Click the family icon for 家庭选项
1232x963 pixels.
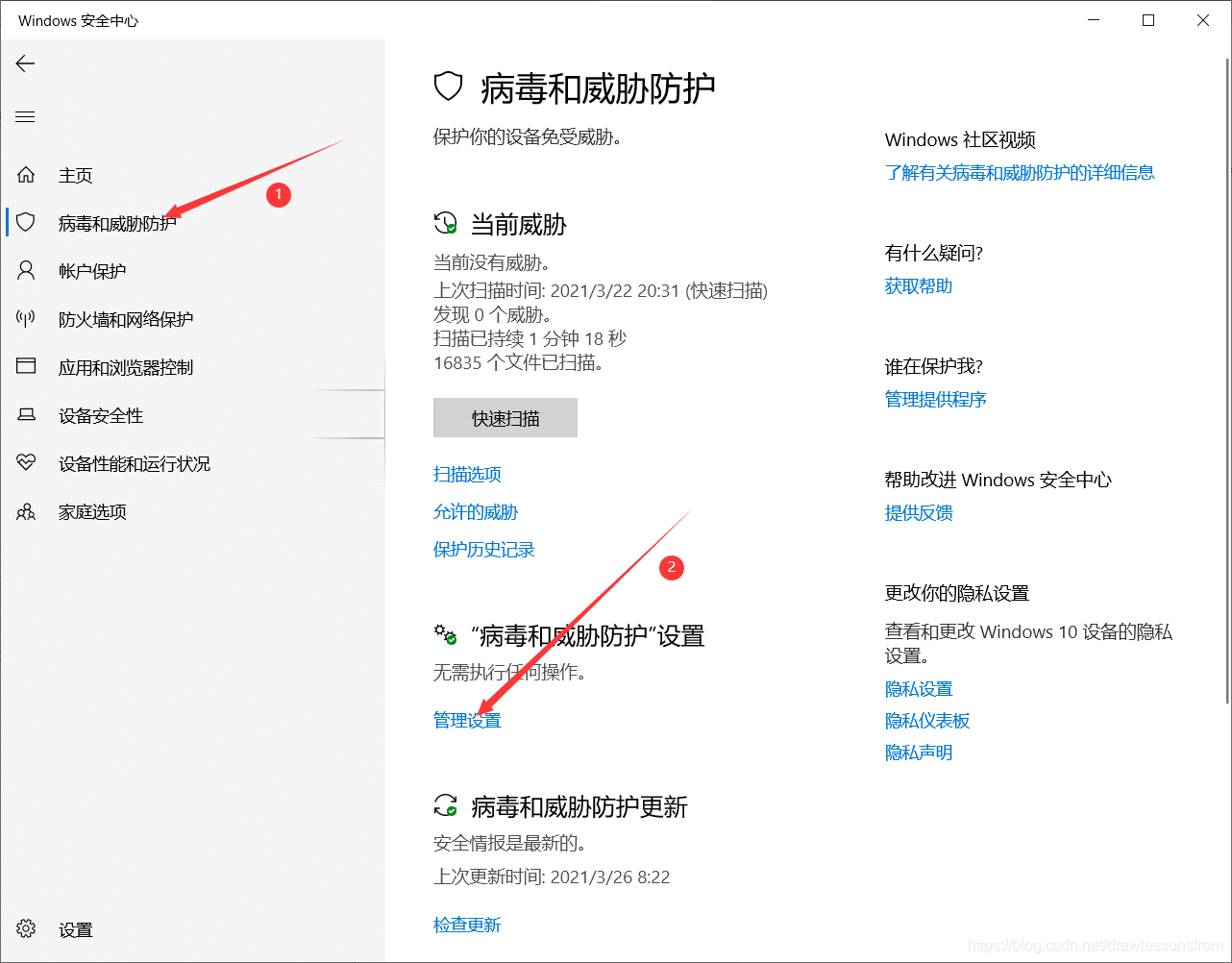(26, 511)
